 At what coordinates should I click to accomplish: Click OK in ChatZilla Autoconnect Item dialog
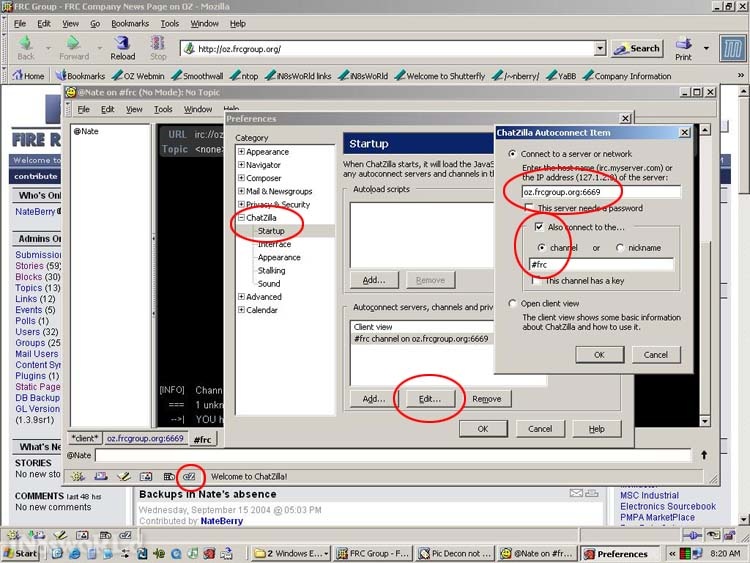[599, 355]
